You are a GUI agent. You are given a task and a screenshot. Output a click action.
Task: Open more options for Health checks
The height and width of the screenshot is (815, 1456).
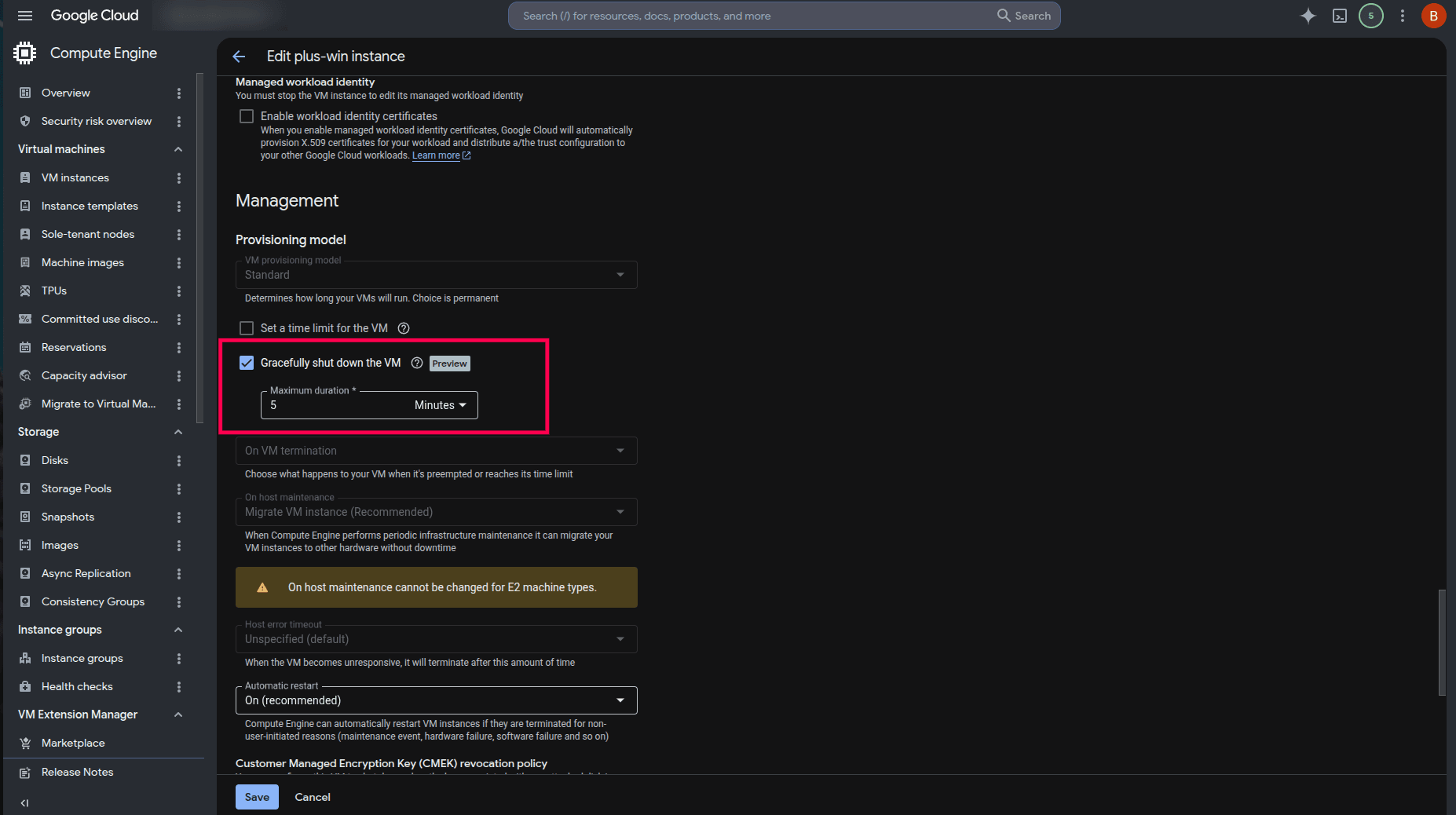pos(179,686)
